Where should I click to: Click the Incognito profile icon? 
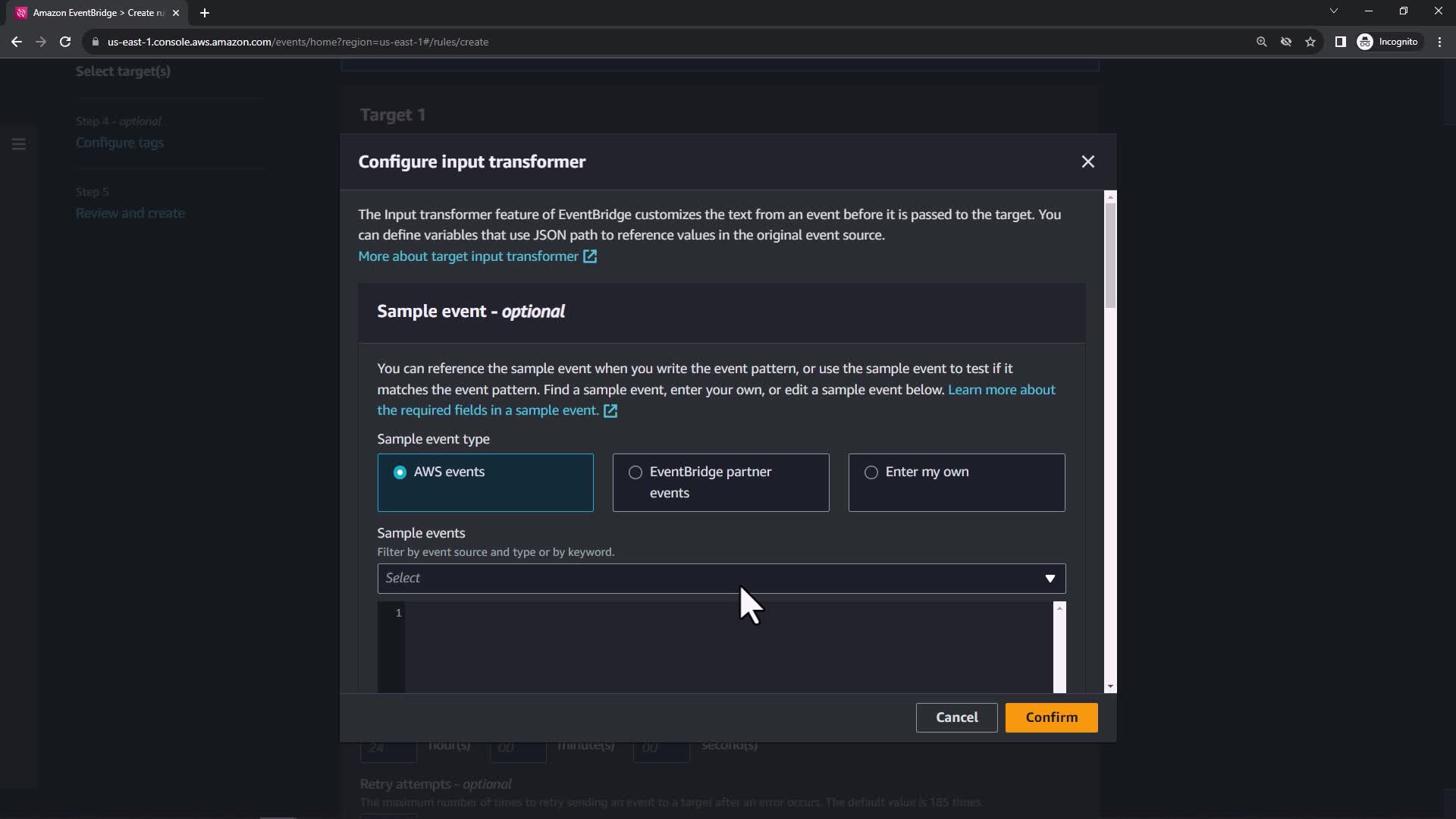pyautogui.click(x=1365, y=42)
